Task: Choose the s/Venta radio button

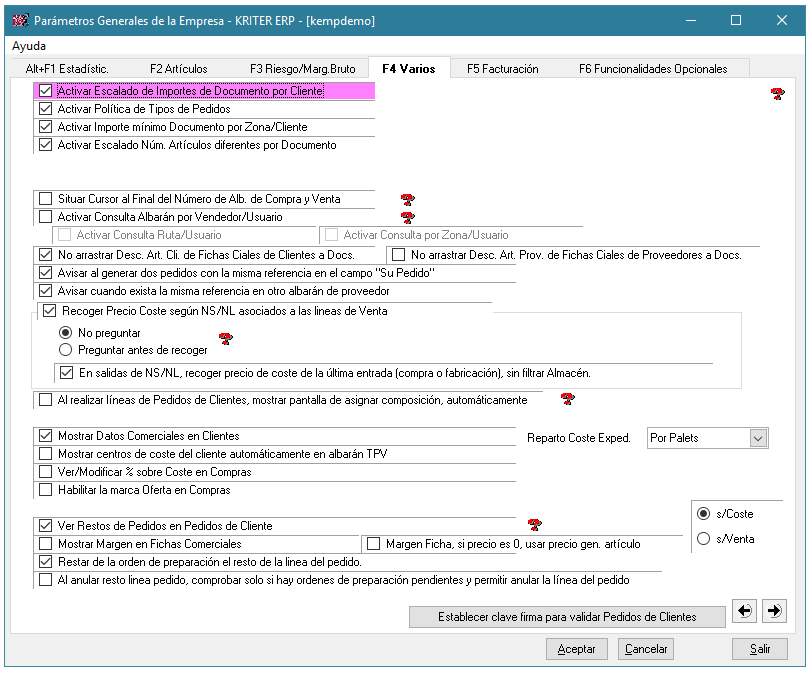Action: point(704,539)
